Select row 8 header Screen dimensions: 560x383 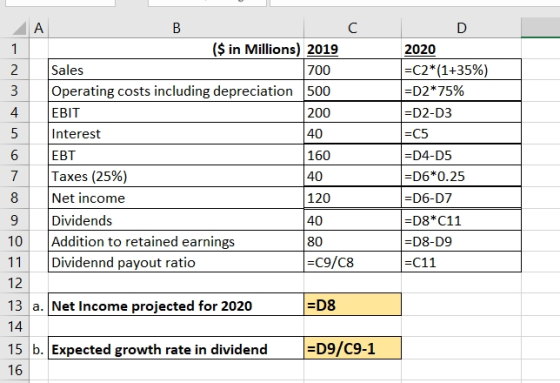[x=14, y=198]
